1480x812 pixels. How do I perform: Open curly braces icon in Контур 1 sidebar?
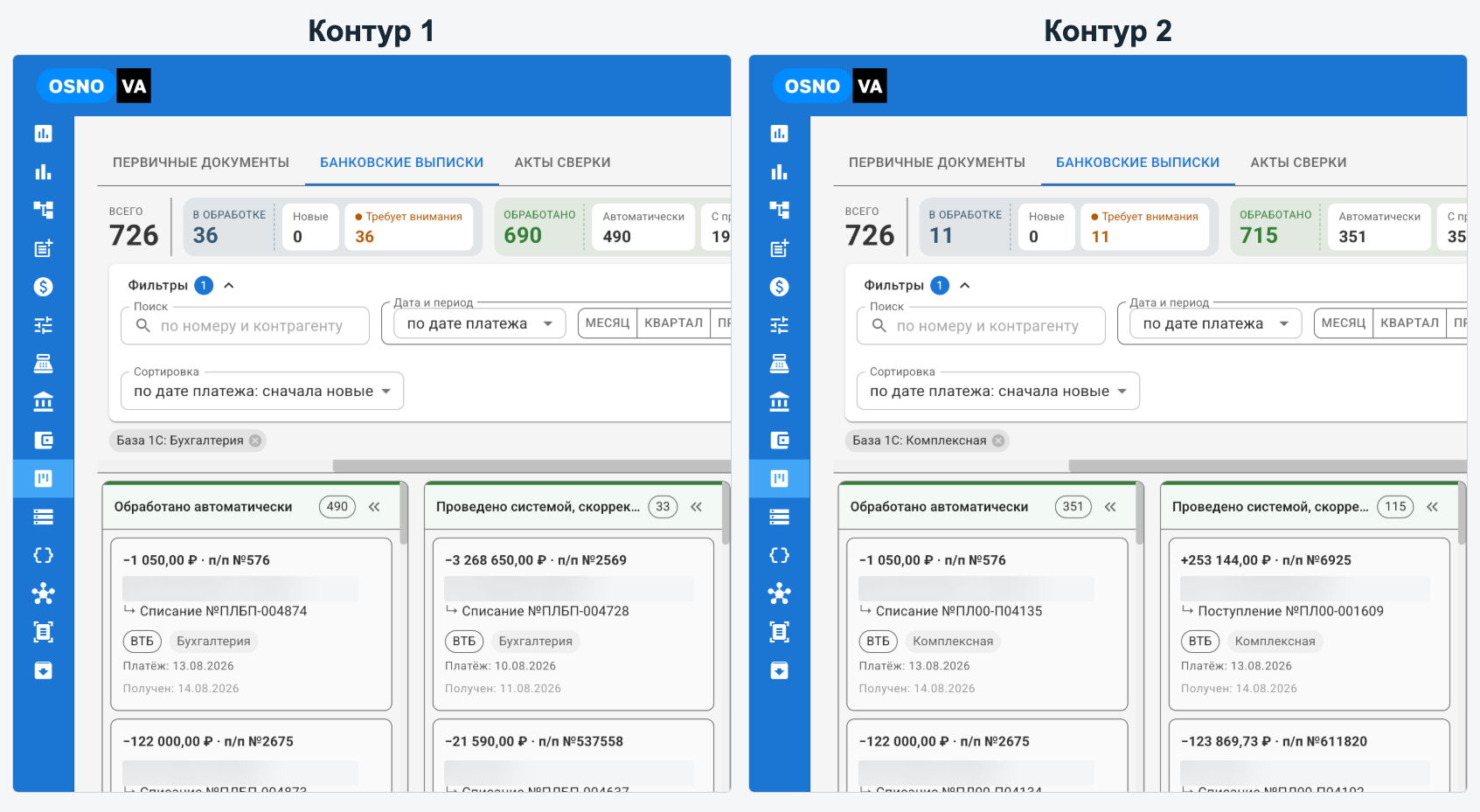43,555
